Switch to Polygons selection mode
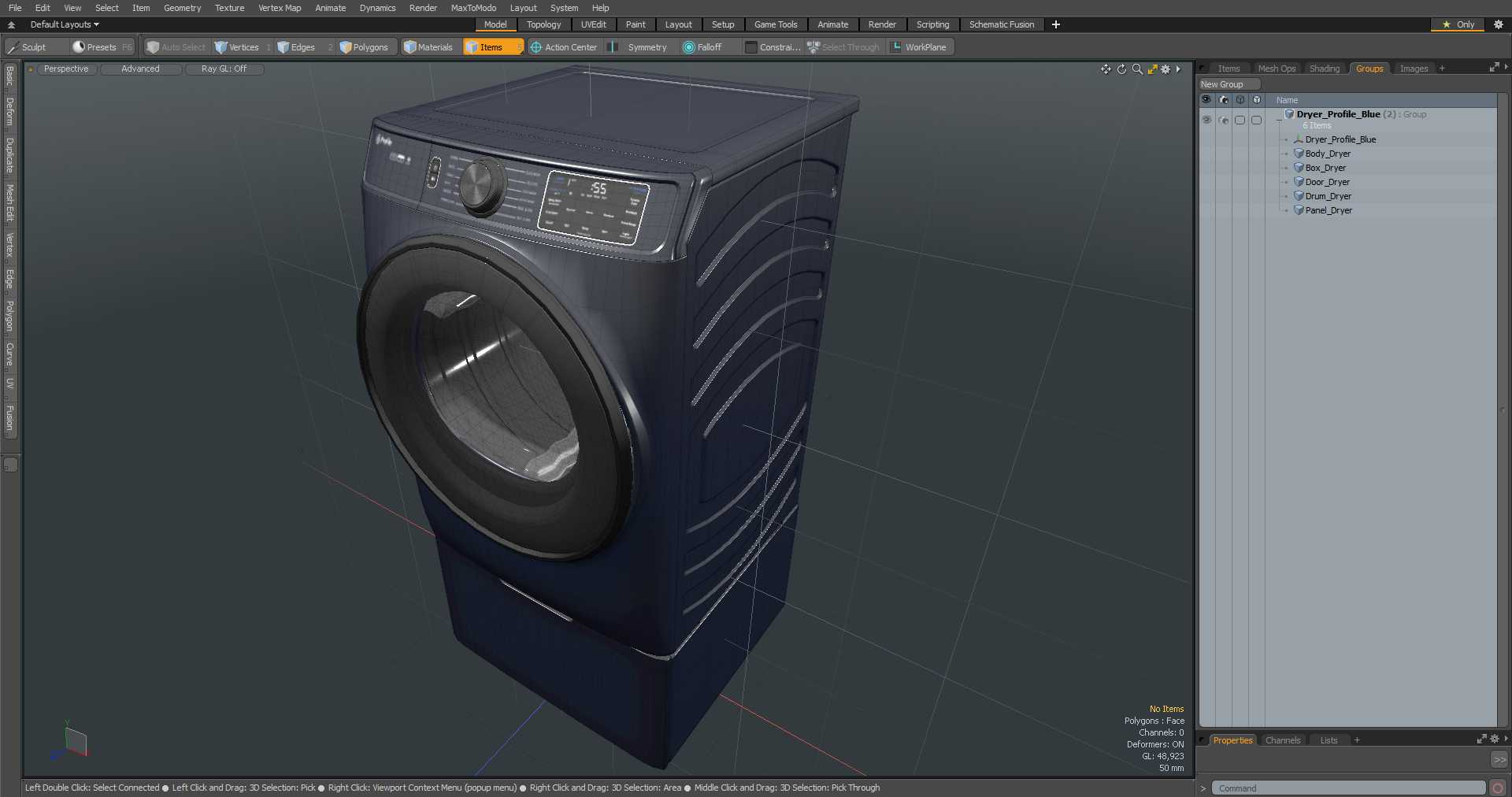The height and width of the screenshot is (797, 1512). pyautogui.click(x=367, y=47)
